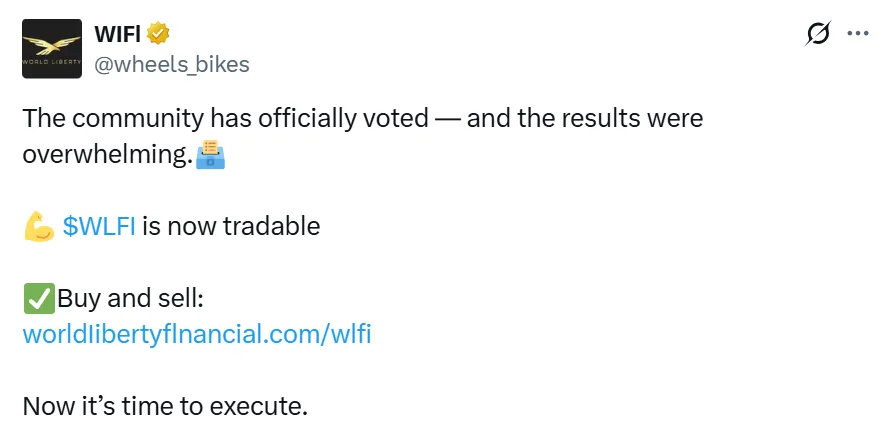Click the green check mark emoji
895x433 pixels.
tap(38, 299)
